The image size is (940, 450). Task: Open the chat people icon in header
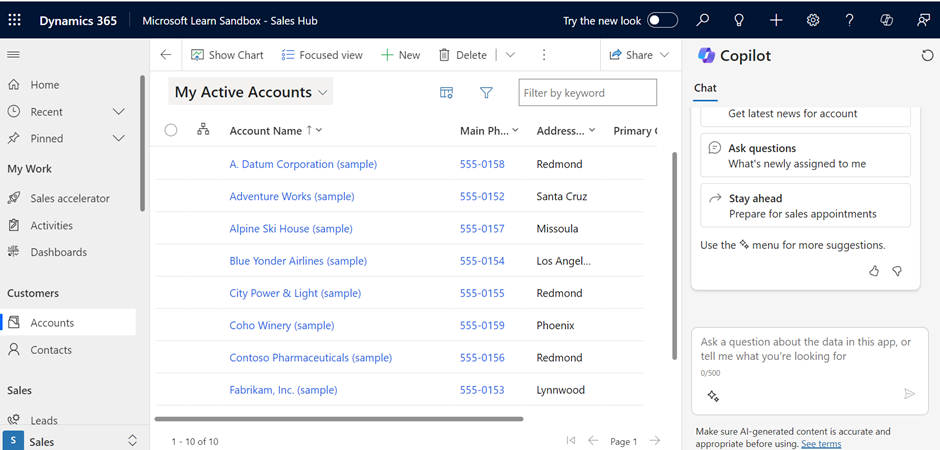[923, 20]
